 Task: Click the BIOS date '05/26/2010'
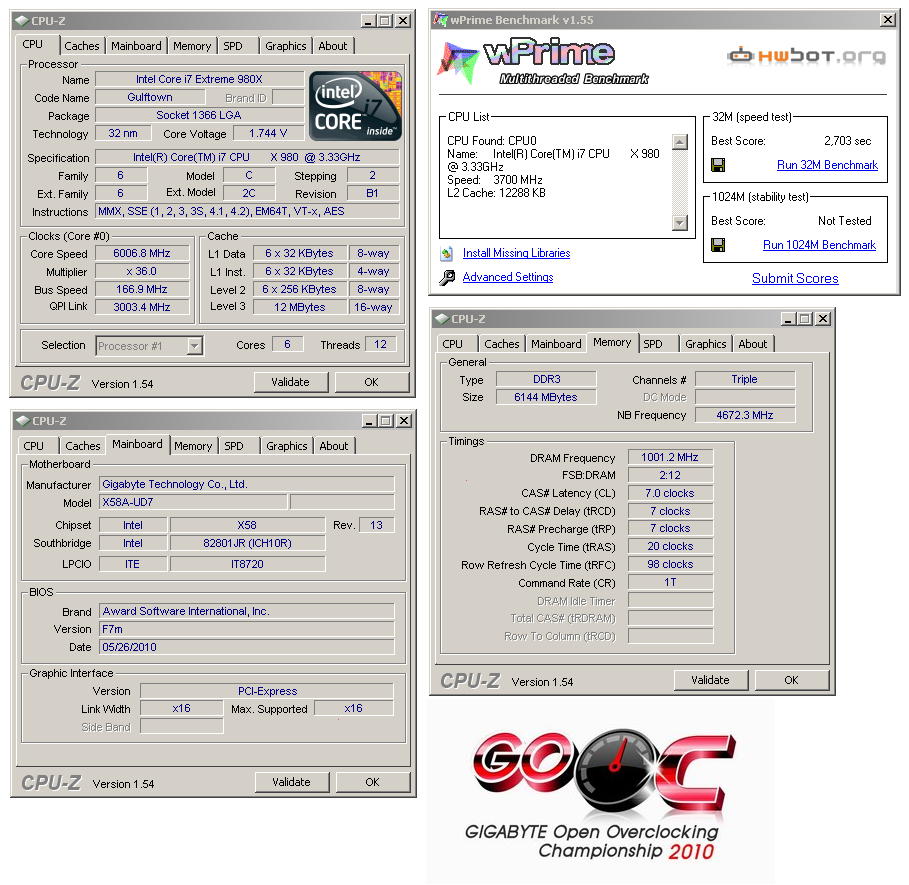pyautogui.click(x=247, y=647)
